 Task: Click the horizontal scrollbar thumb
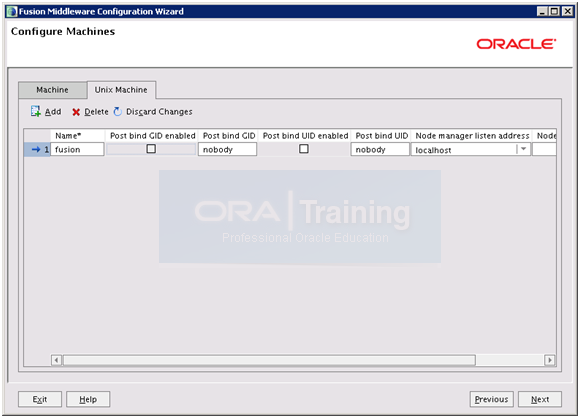pyautogui.click(x=269, y=360)
